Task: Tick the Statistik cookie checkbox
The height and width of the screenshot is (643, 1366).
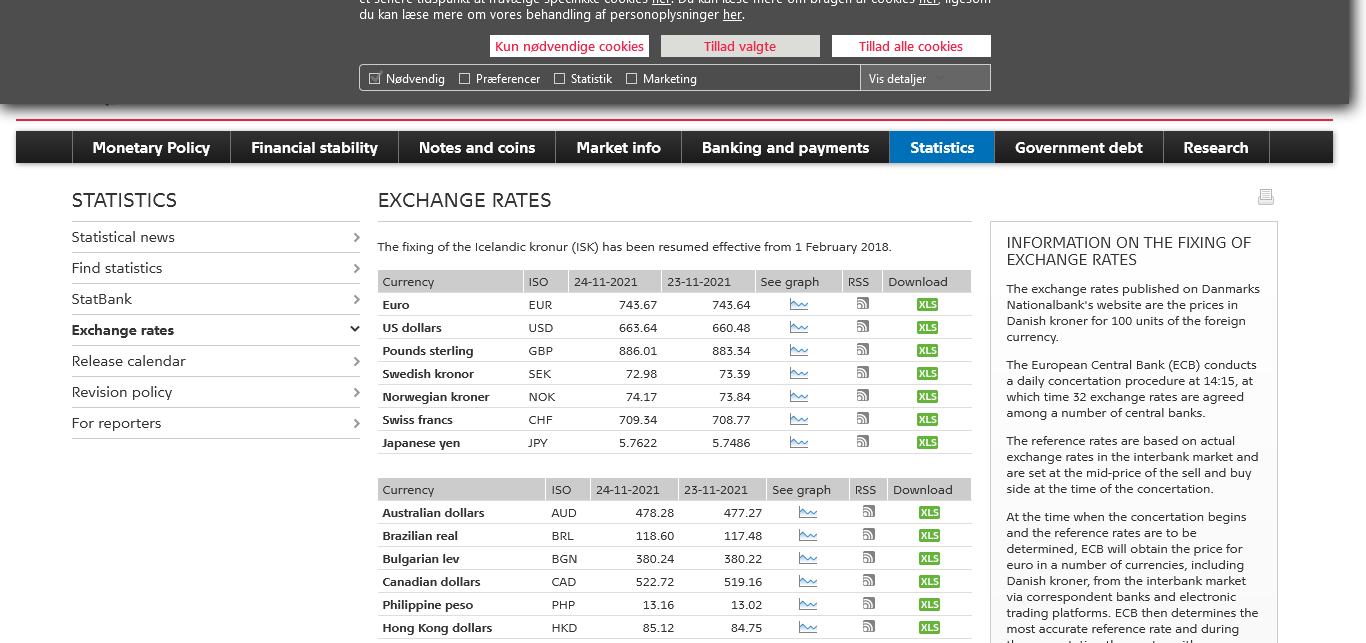Action: 560,79
